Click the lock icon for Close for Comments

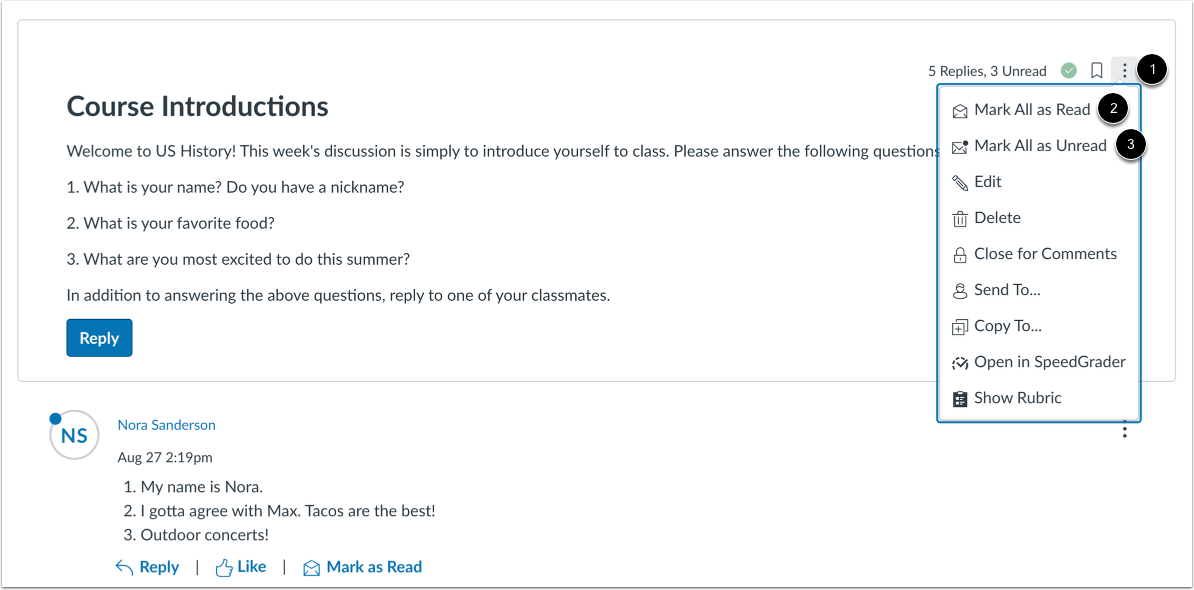(x=960, y=253)
